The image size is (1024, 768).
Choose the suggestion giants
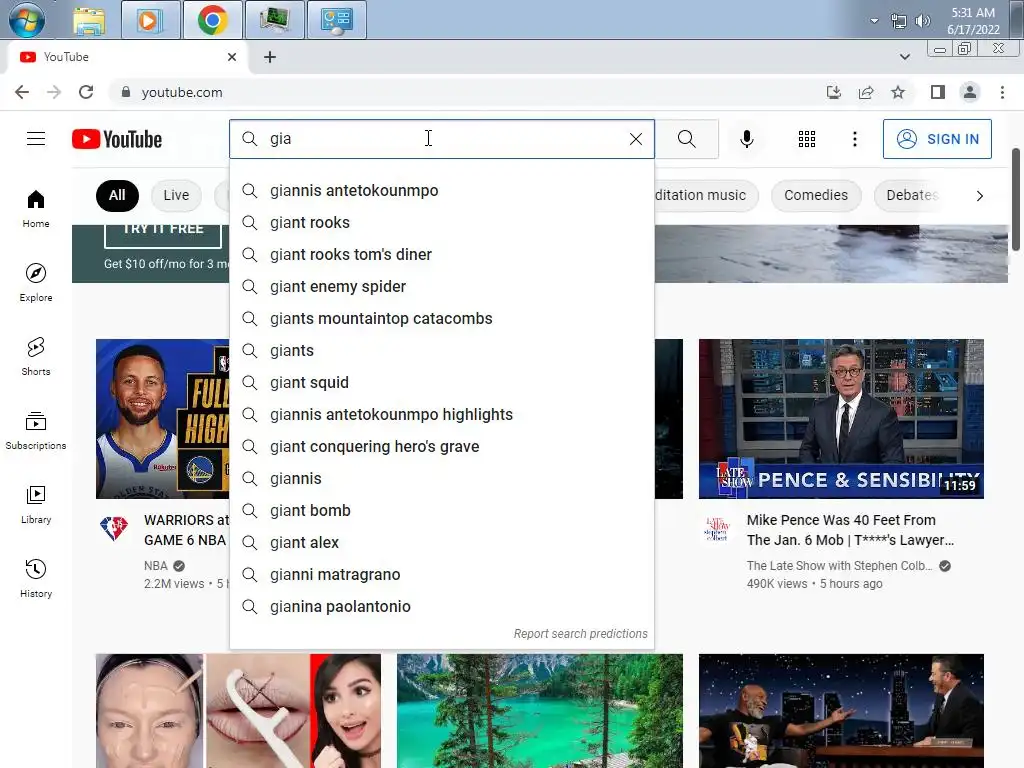point(441,351)
